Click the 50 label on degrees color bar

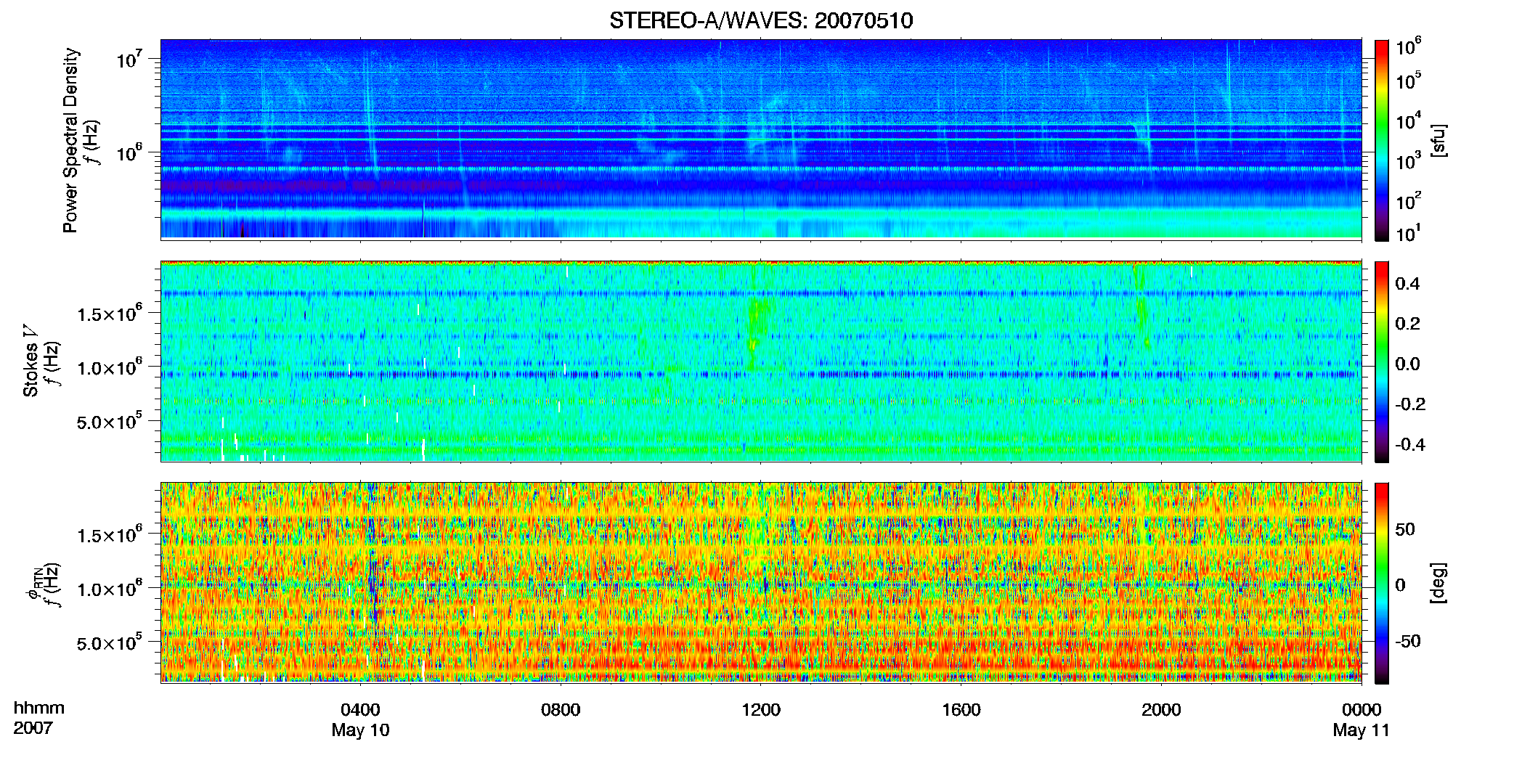1405,529
